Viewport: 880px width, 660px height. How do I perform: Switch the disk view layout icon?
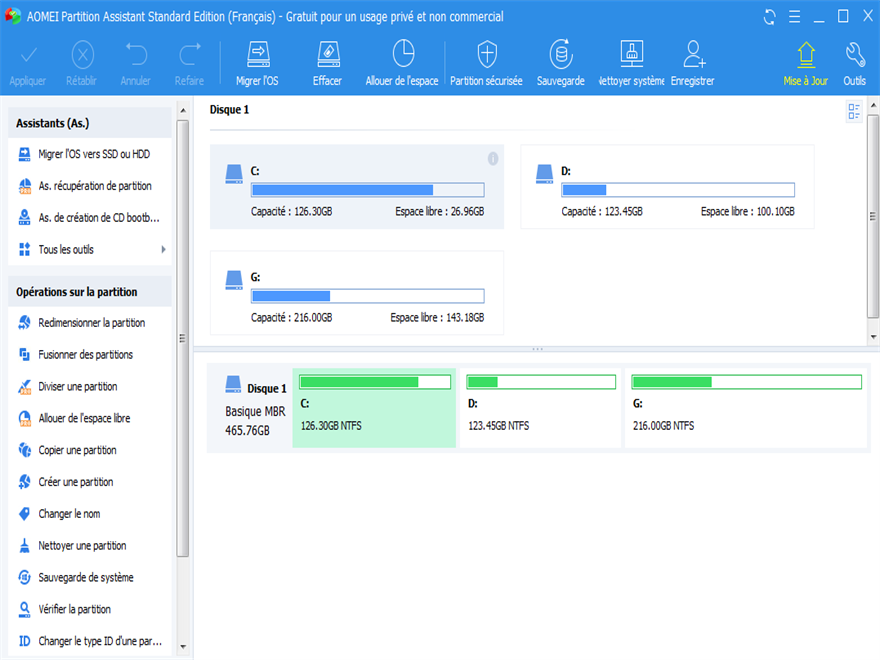[854, 111]
